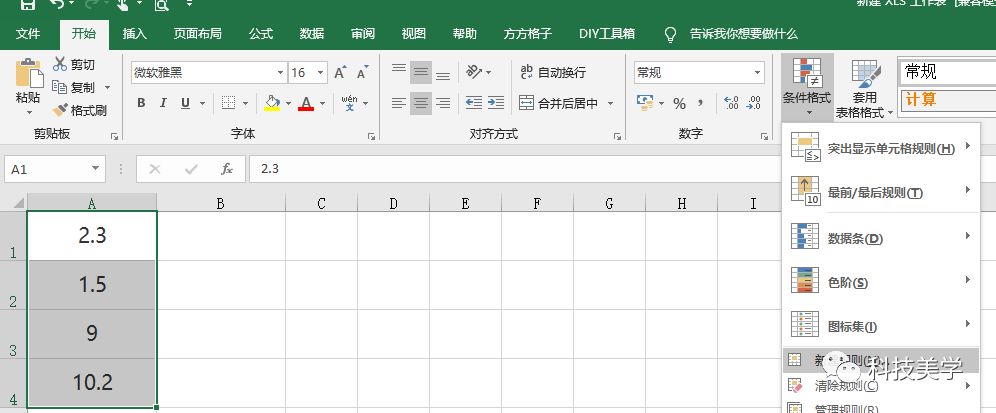Toggle underline formatting
The image size is (996, 413).
tap(185, 103)
